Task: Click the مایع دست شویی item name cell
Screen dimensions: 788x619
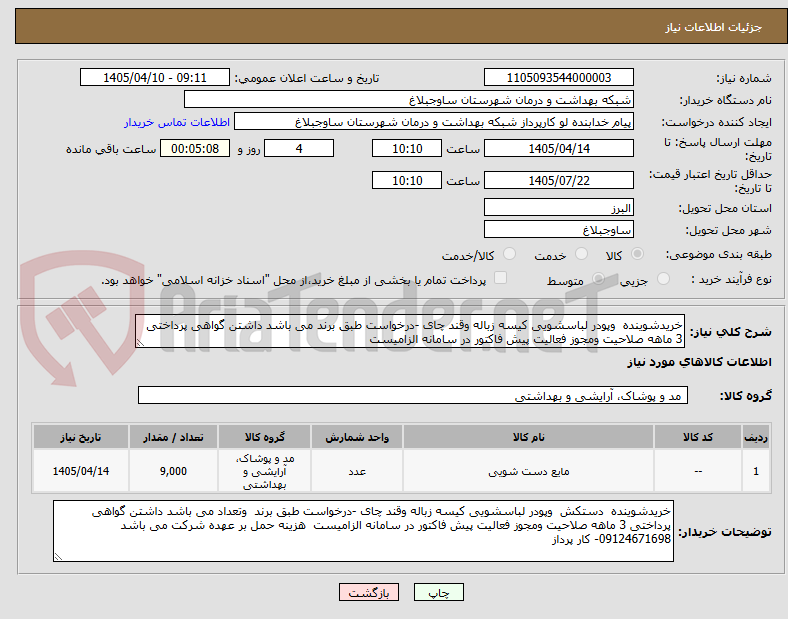Action: (528, 471)
